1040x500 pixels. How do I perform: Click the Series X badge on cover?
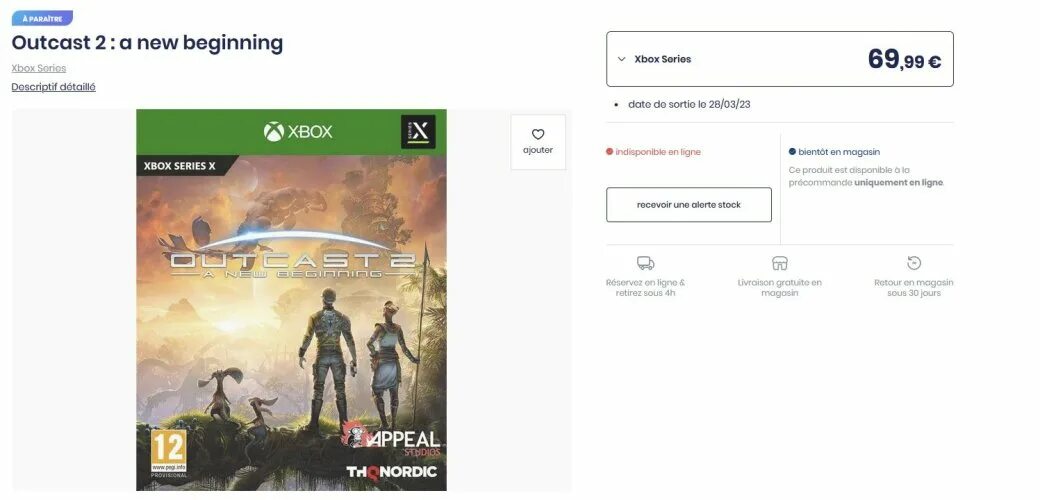[x=418, y=131]
